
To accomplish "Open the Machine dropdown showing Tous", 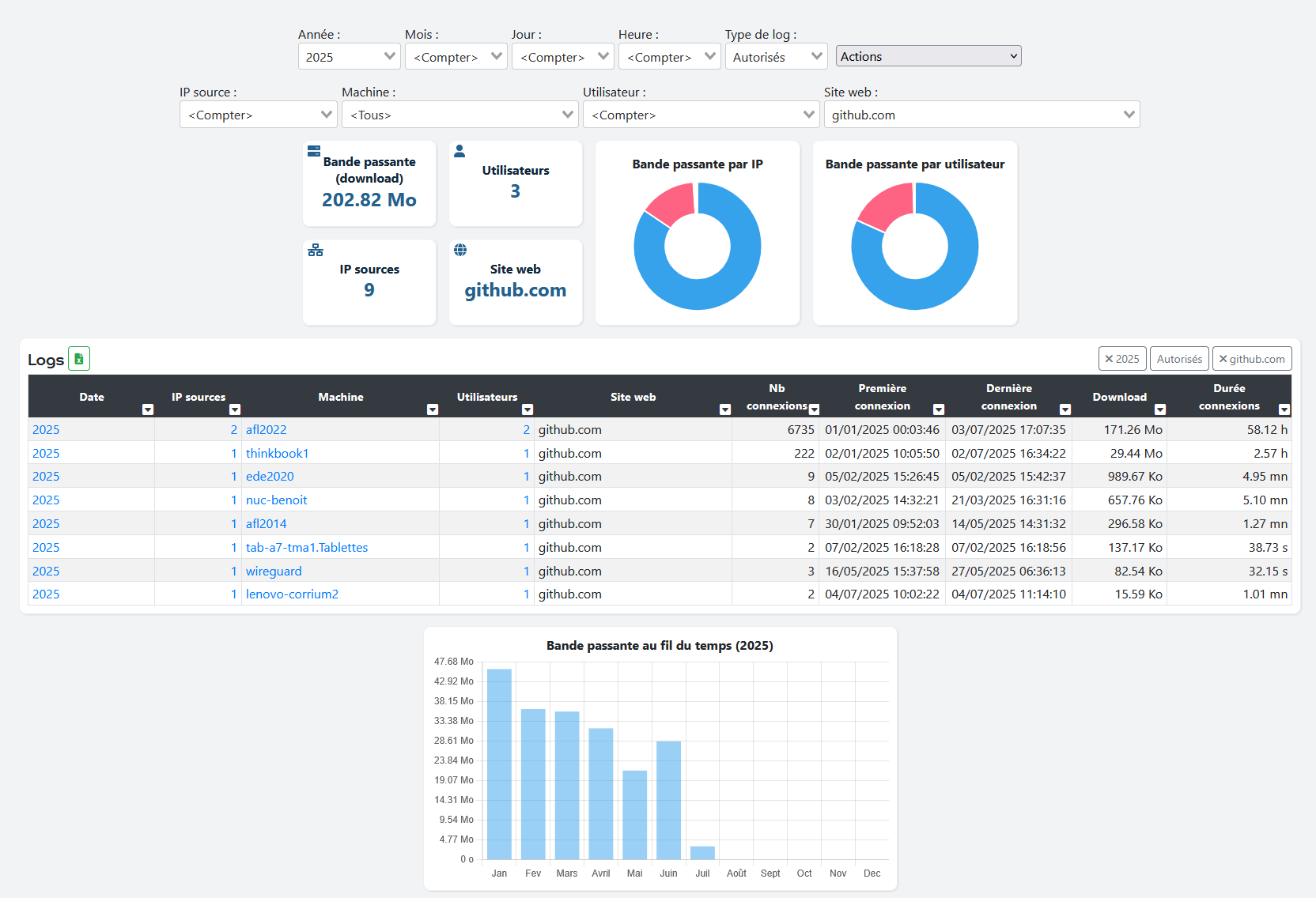I will [460, 115].
